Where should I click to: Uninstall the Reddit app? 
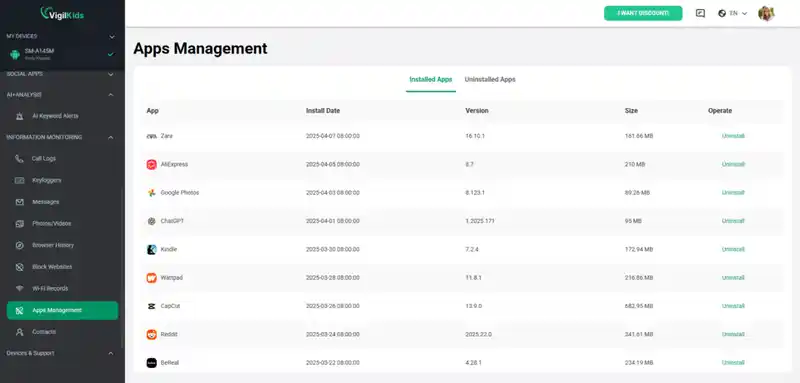(733, 335)
